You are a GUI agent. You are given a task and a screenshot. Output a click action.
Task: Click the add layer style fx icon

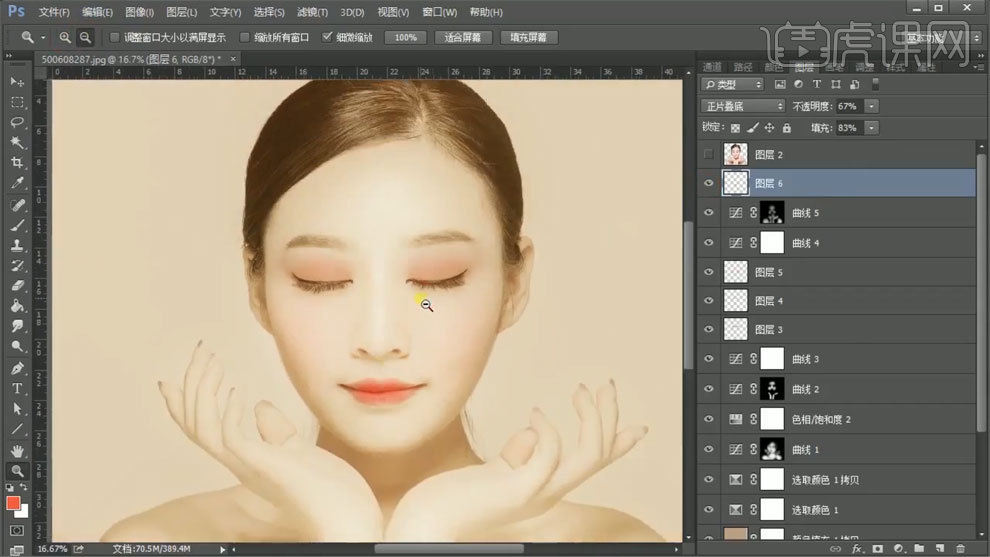[x=857, y=548]
